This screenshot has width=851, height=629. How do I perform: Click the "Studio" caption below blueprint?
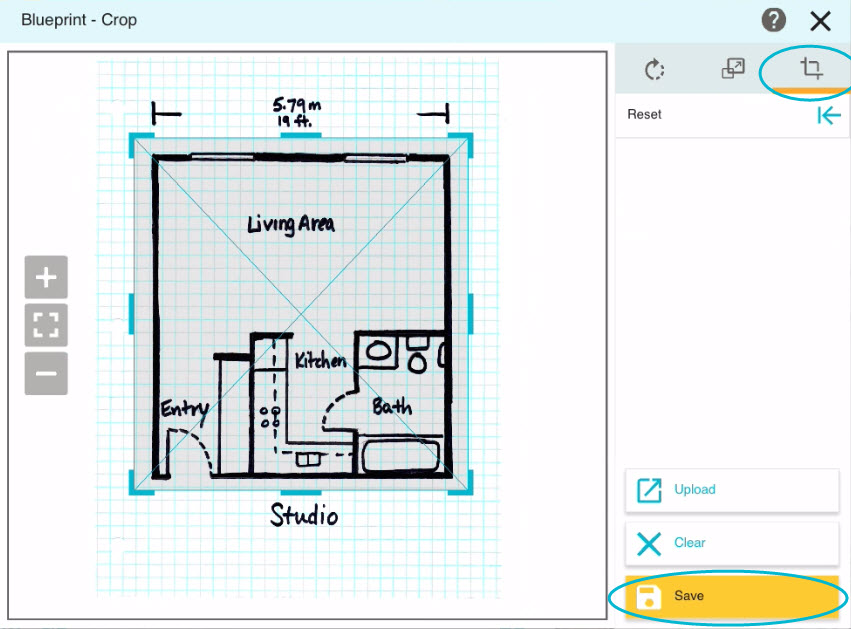pos(304,515)
